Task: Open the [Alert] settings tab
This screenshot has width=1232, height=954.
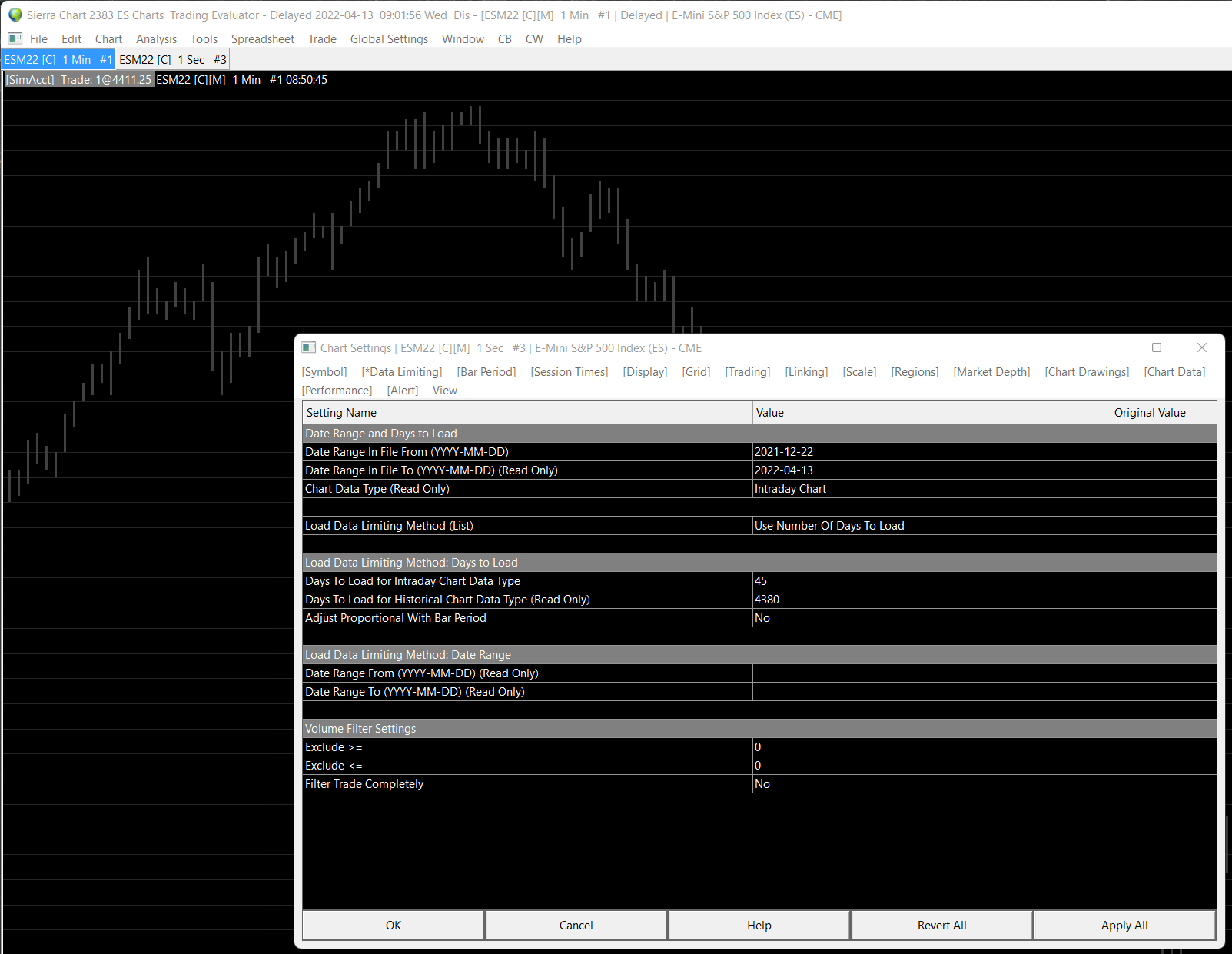Action: pyautogui.click(x=403, y=391)
